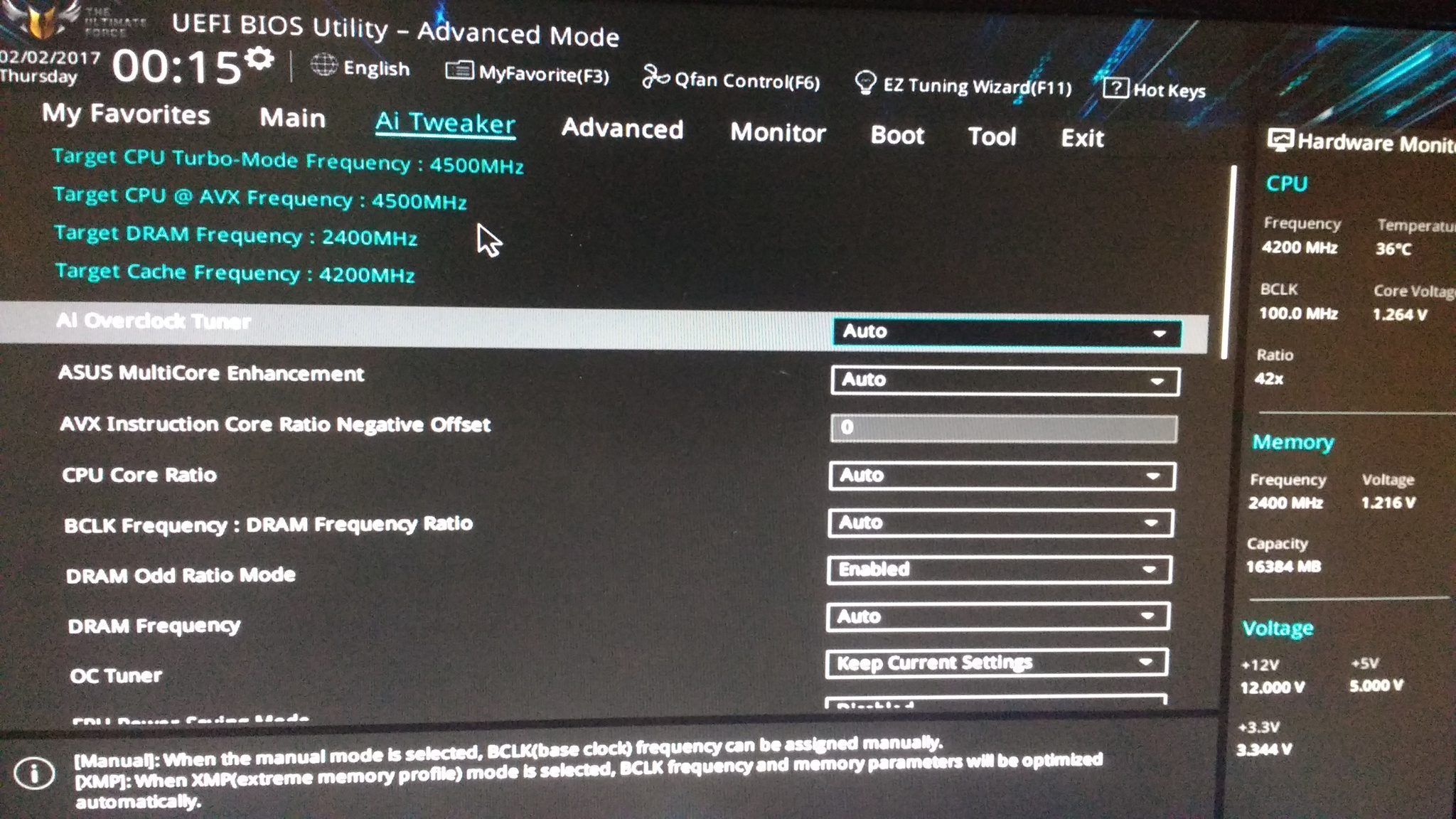Click Memory frequency 2400 MHz value
The image size is (1456, 819).
point(1285,503)
